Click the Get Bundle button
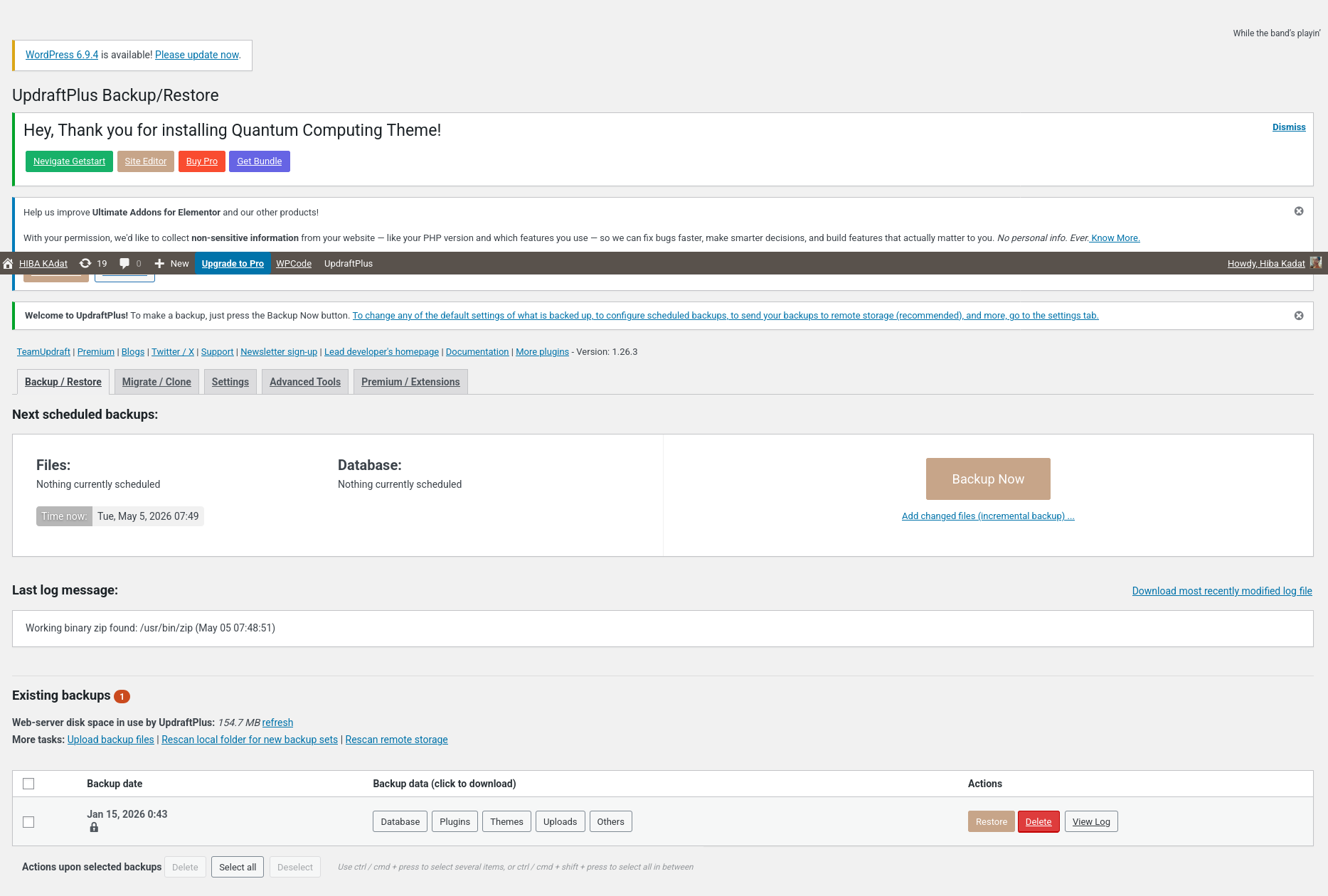Image resolution: width=1328 pixels, height=896 pixels. (260, 161)
